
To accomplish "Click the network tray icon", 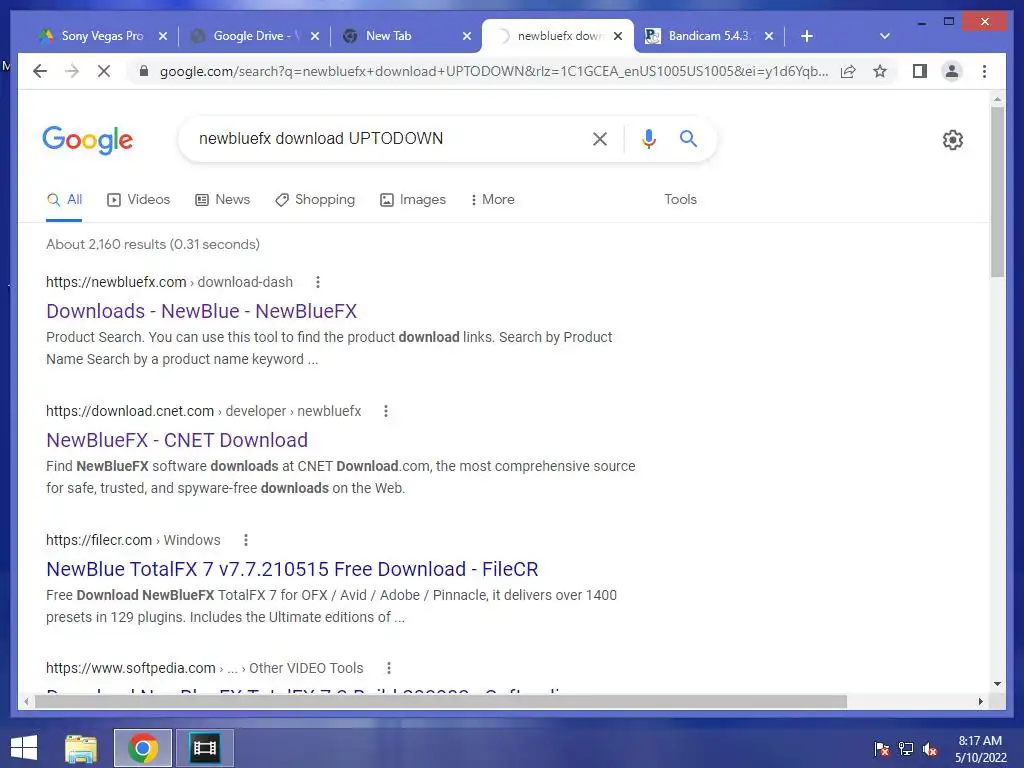I will 906,749.
